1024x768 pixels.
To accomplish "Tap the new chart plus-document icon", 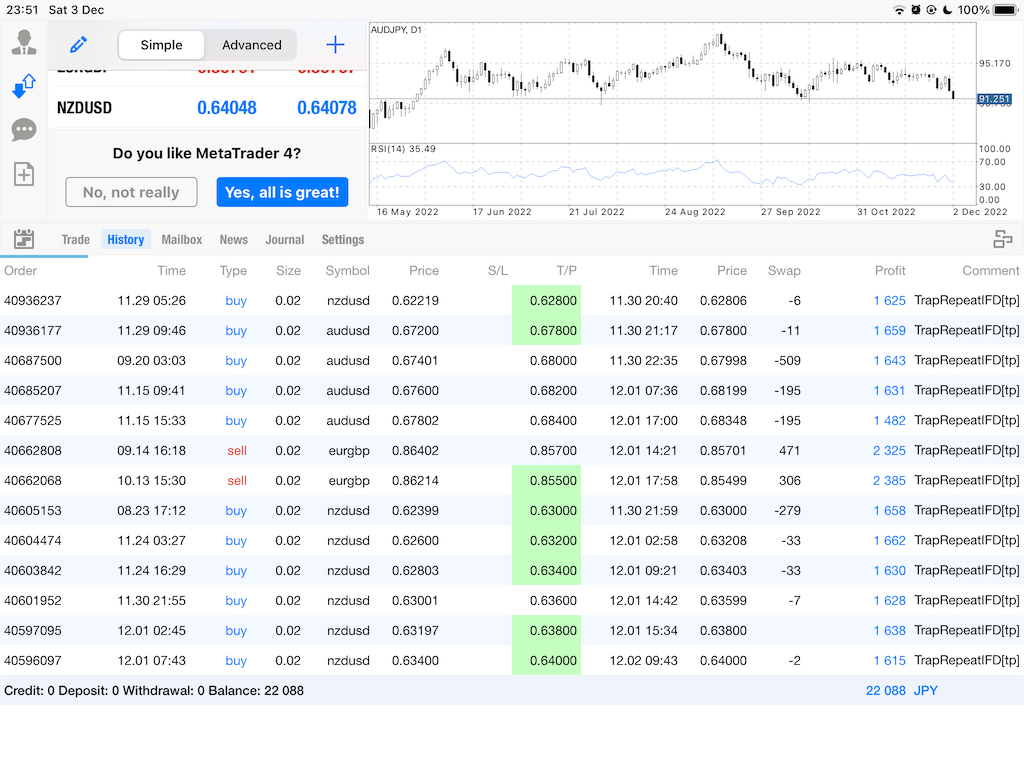I will (24, 174).
